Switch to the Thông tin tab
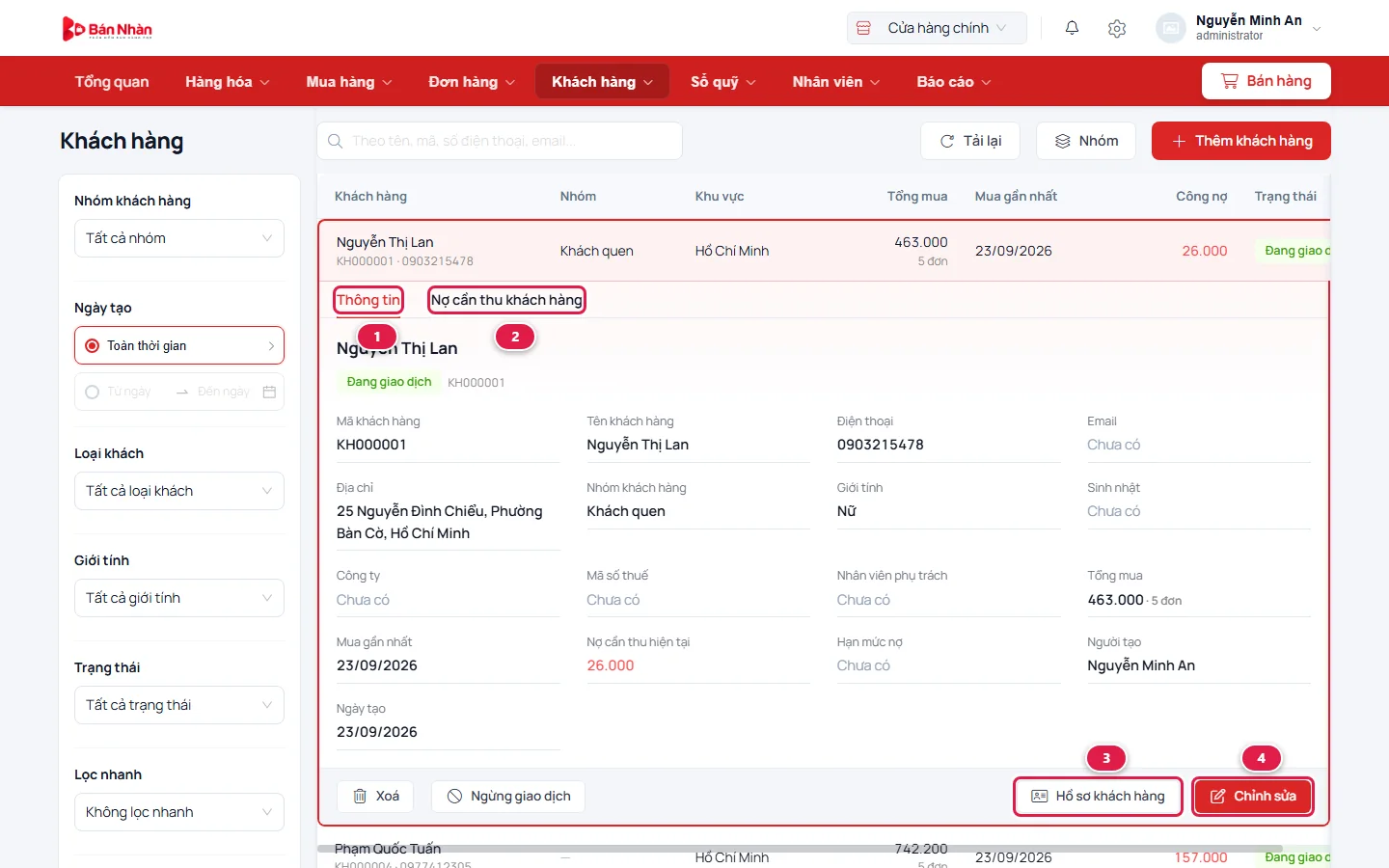Screen dimensions: 1389x868 [368, 300]
